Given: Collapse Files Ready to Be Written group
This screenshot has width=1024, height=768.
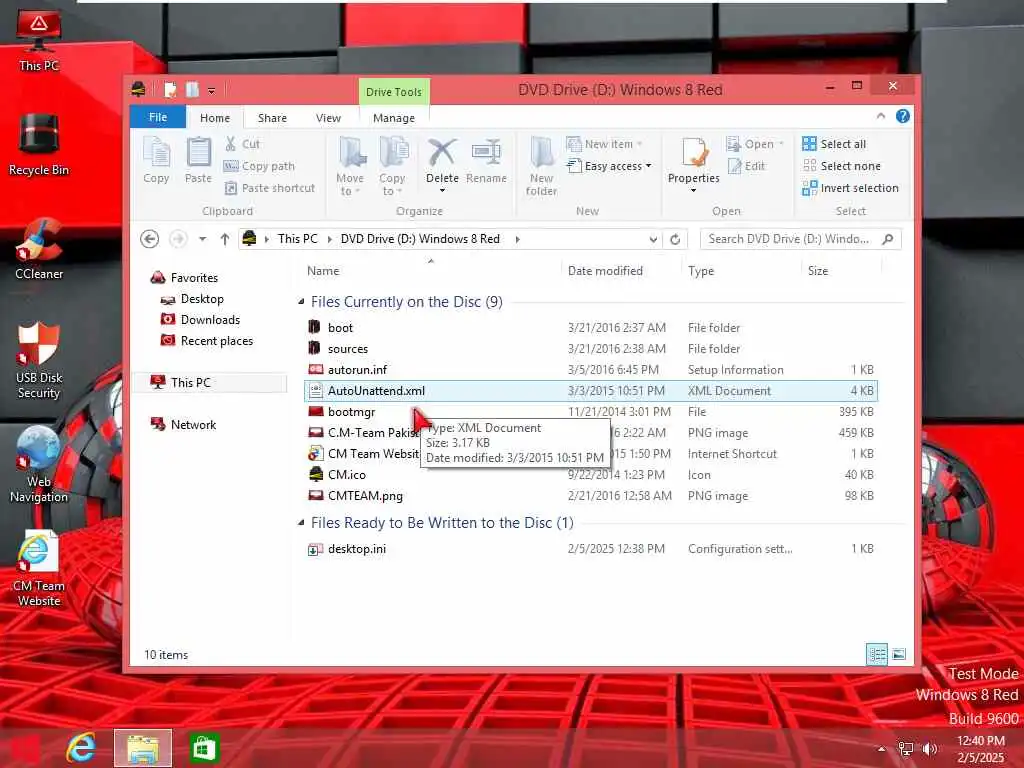Looking at the screenshot, I should pos(301,522).
